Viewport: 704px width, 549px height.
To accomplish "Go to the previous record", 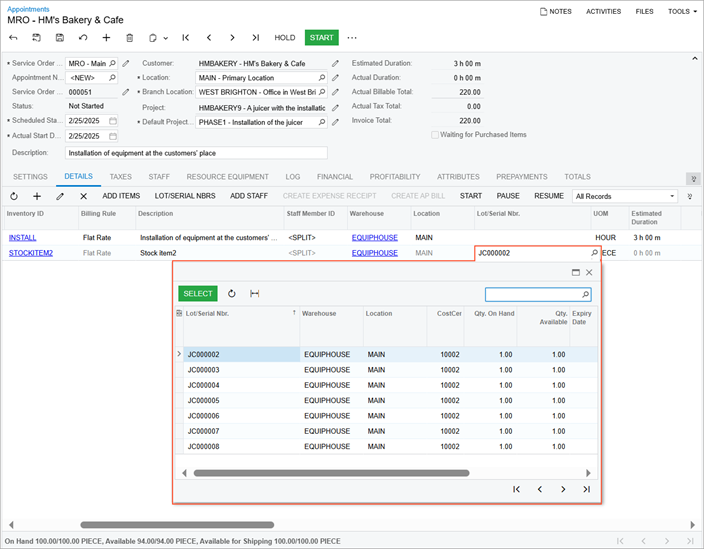I will [x=209, y=38].
